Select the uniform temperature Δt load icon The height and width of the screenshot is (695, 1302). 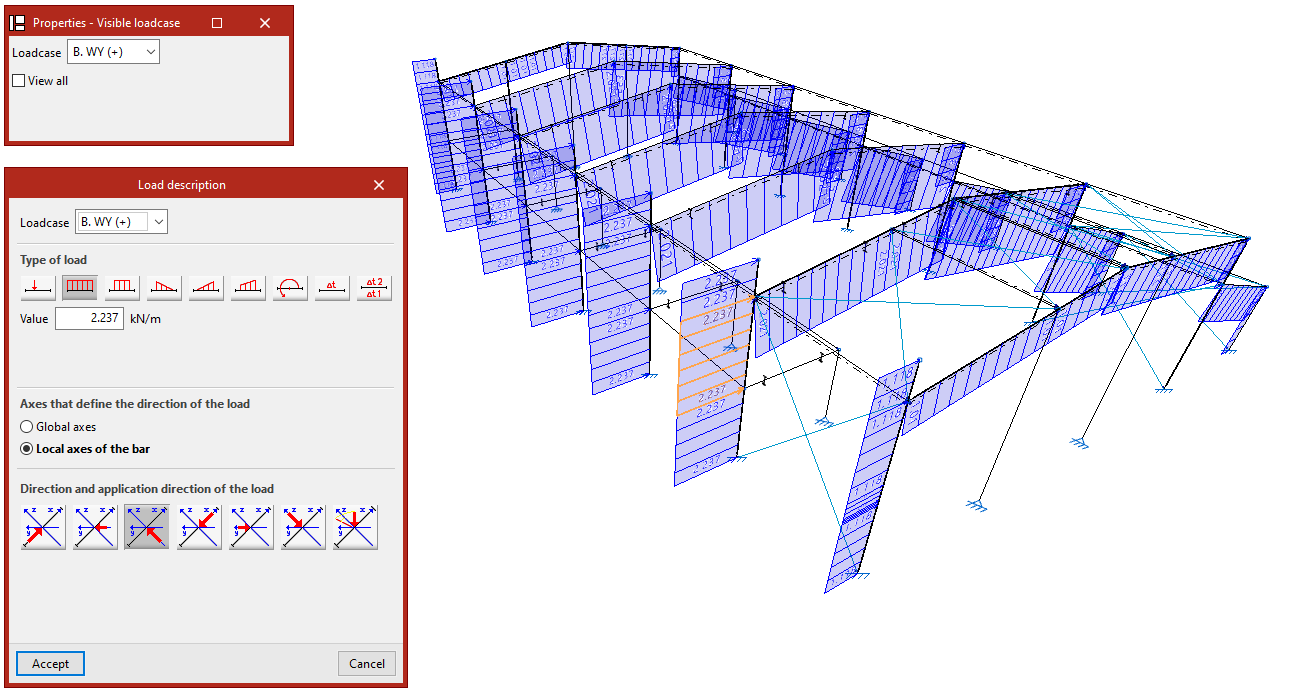[x=332, y=288]
